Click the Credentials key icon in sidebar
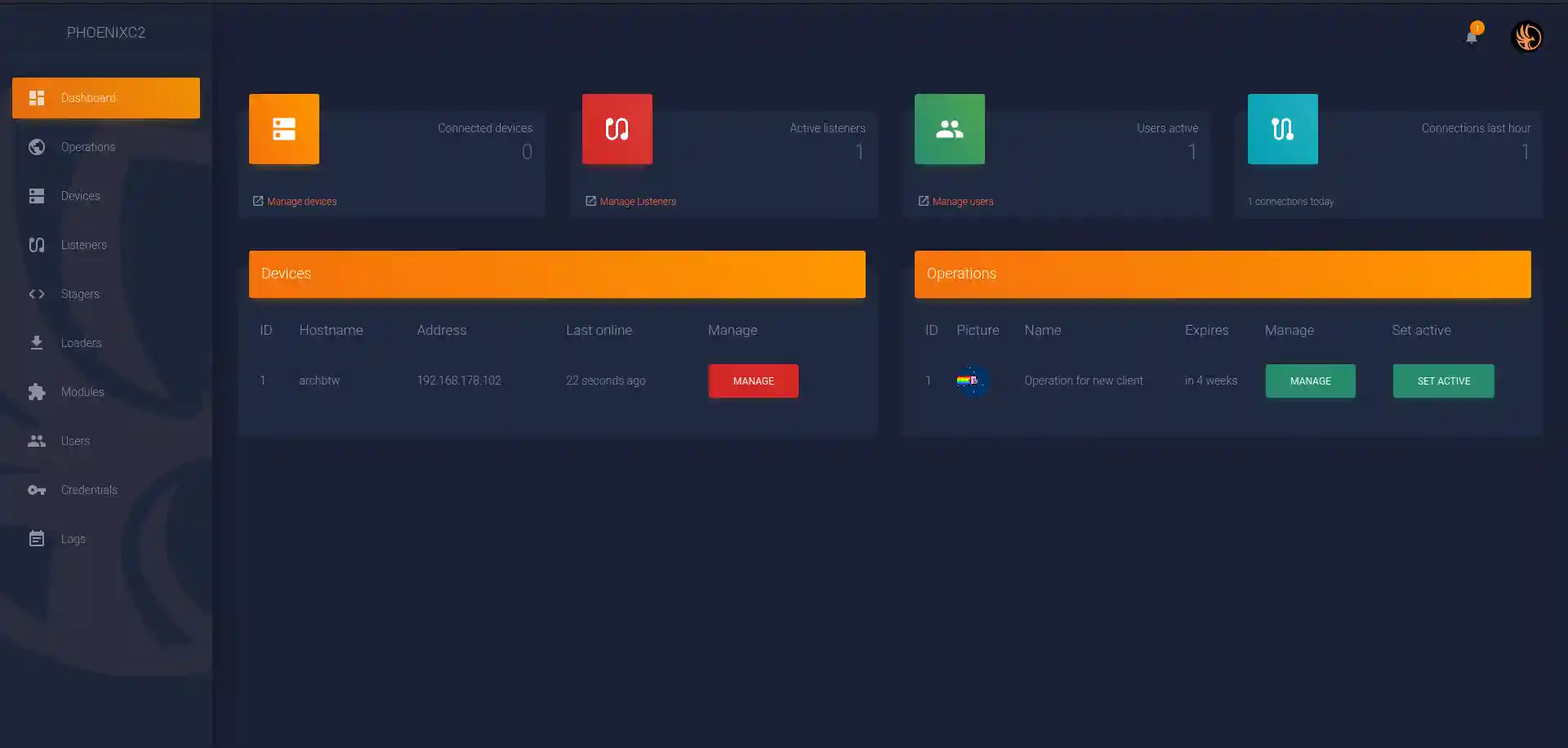 (37, 490)
